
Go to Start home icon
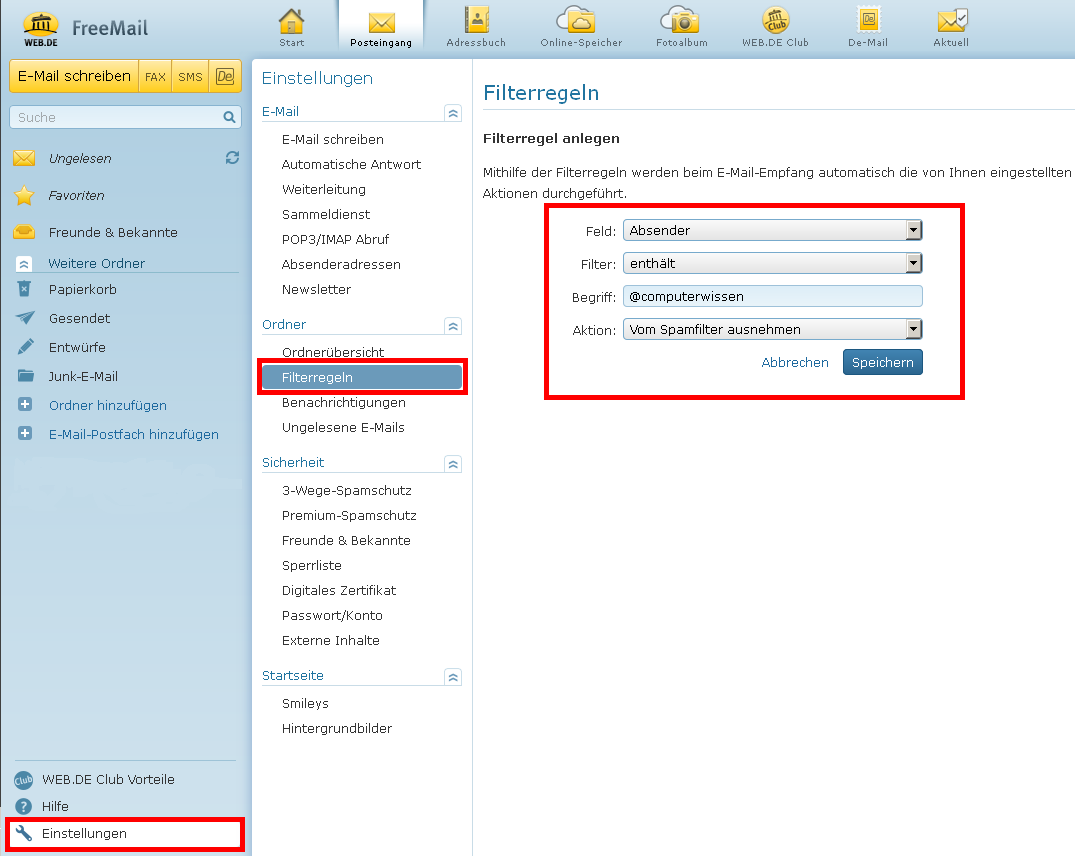click(x=291, y=21)
